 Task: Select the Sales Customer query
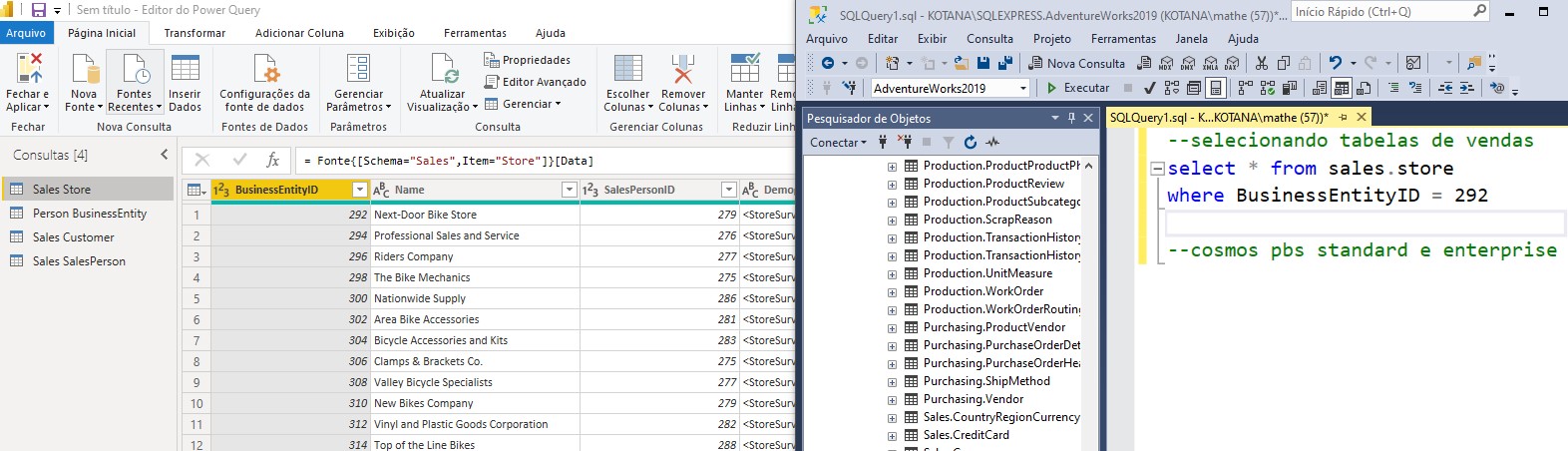point(73,237)
